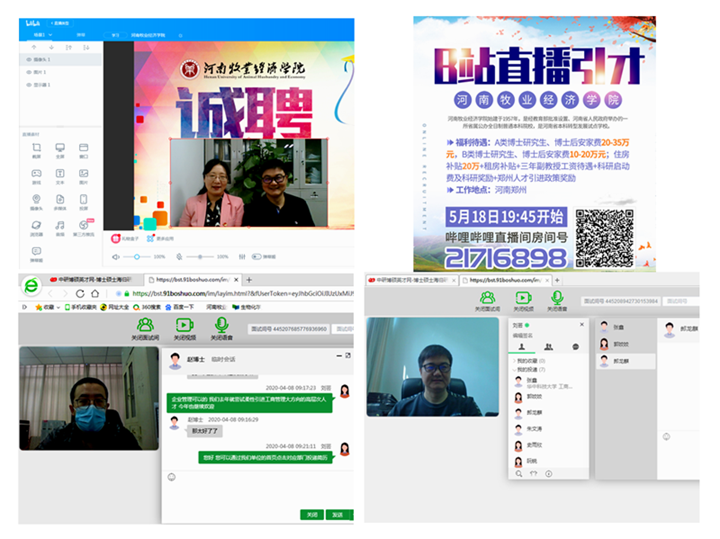Click the green interview-room people icon, left browser
The width and height of the screenshot is (720, 539).
[145, 325]
